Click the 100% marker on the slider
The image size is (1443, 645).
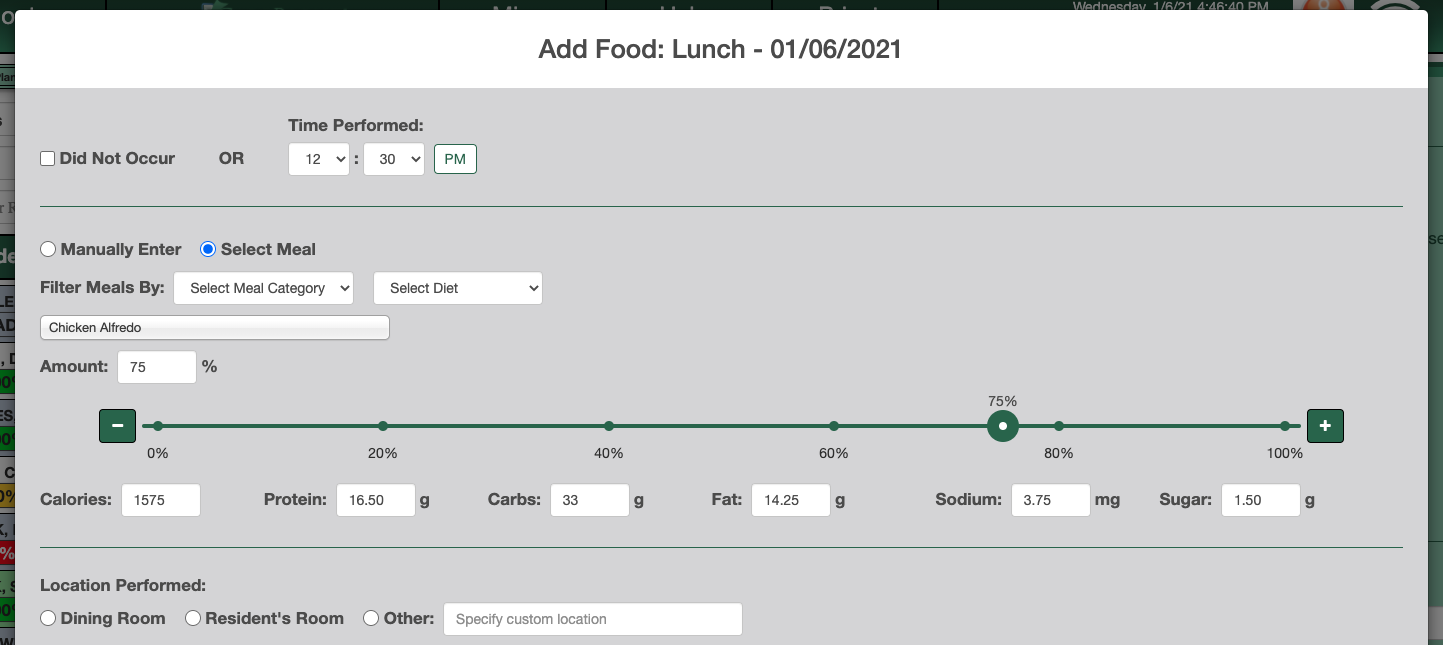1285,426
